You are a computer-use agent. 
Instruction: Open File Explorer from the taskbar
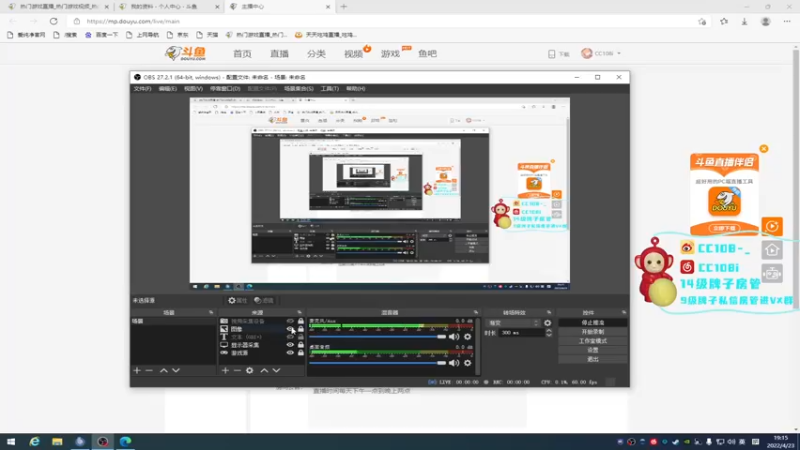57,441
